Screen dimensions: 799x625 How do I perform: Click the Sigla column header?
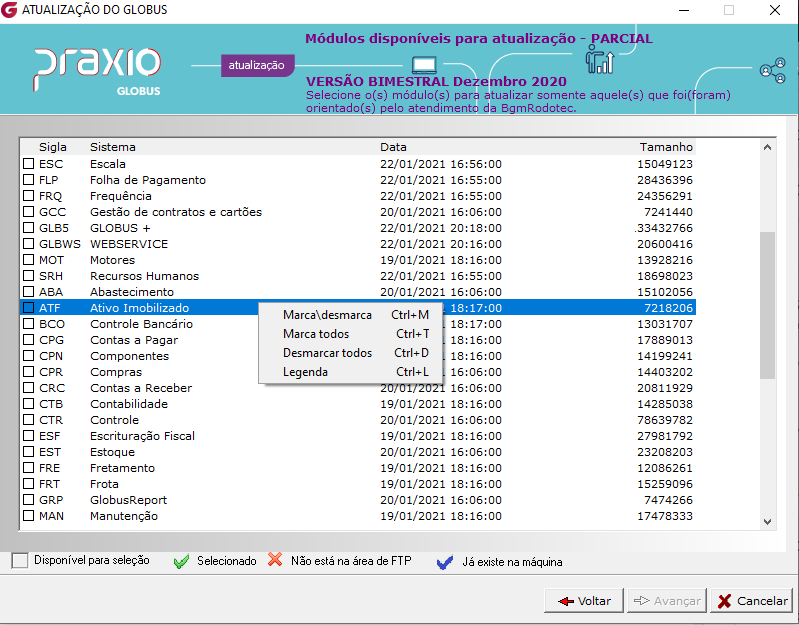click(x=53, y=147)
